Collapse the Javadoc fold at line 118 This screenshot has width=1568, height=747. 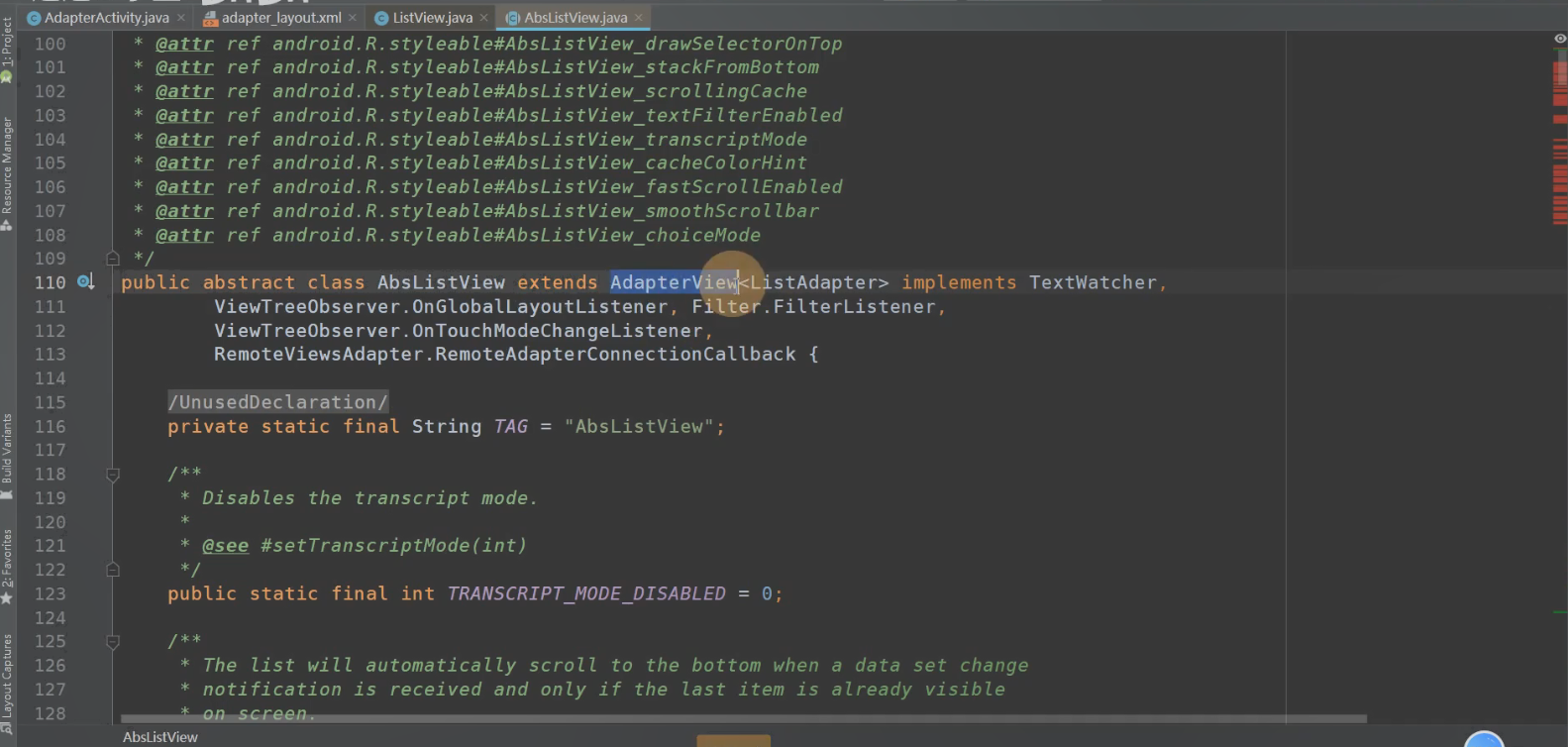point(113,475)
